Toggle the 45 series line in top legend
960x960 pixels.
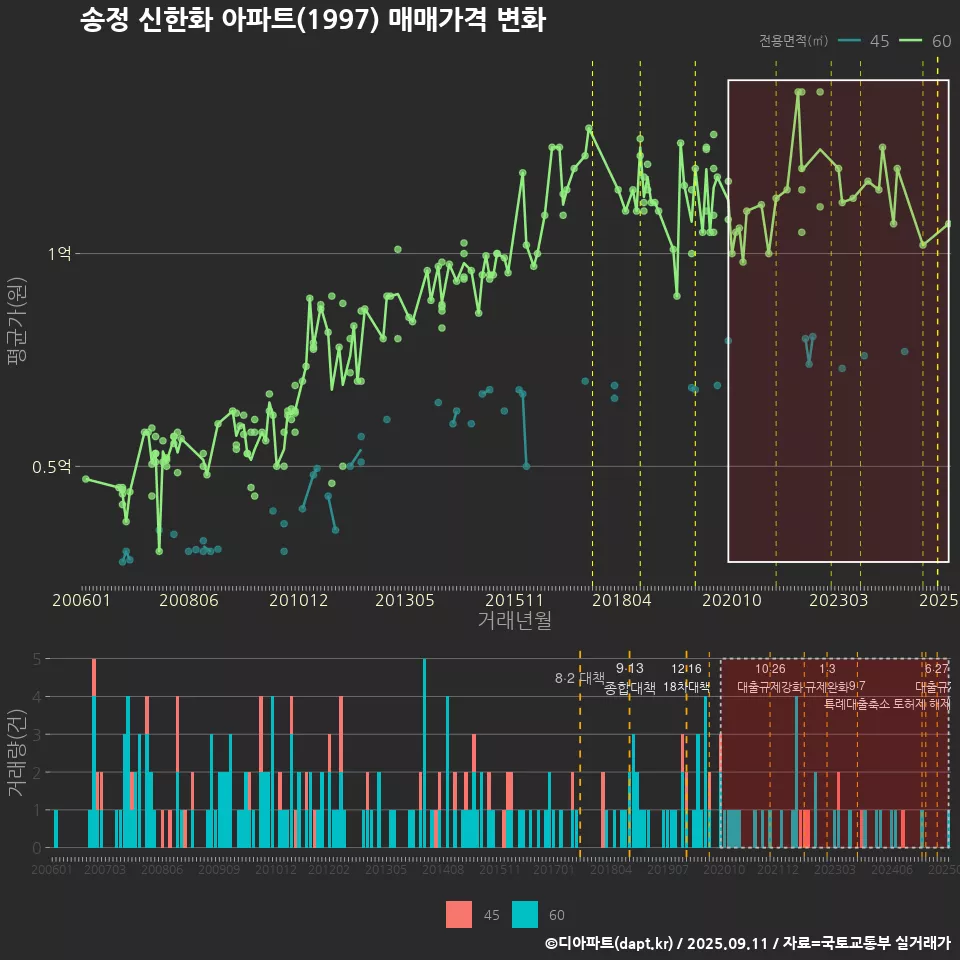coord(849,41)
